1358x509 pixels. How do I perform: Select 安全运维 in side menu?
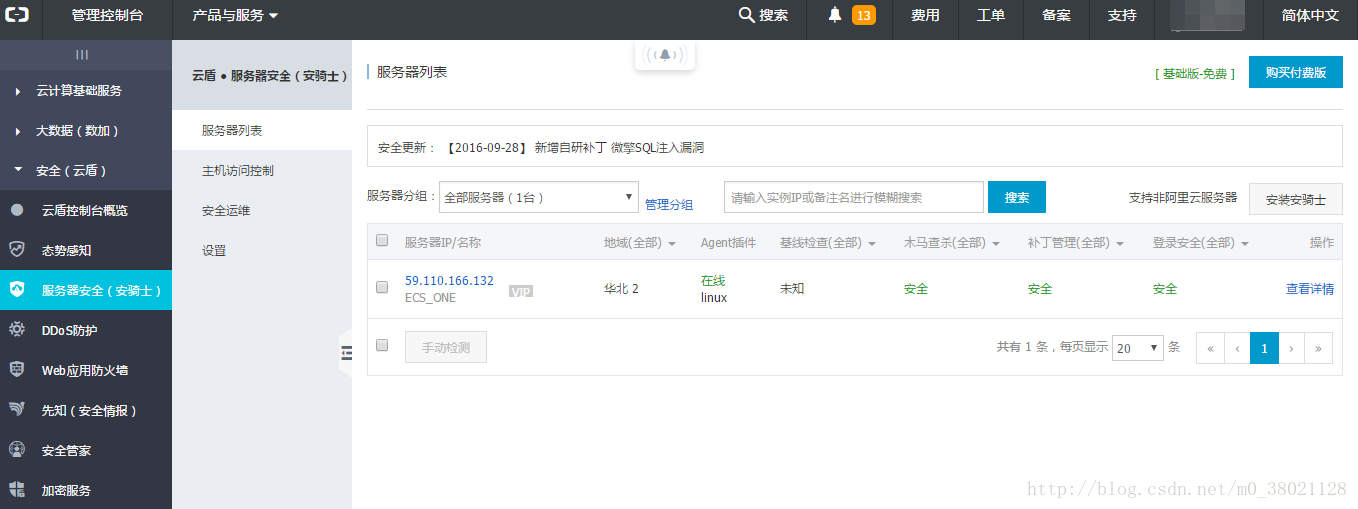coord(262,210)
